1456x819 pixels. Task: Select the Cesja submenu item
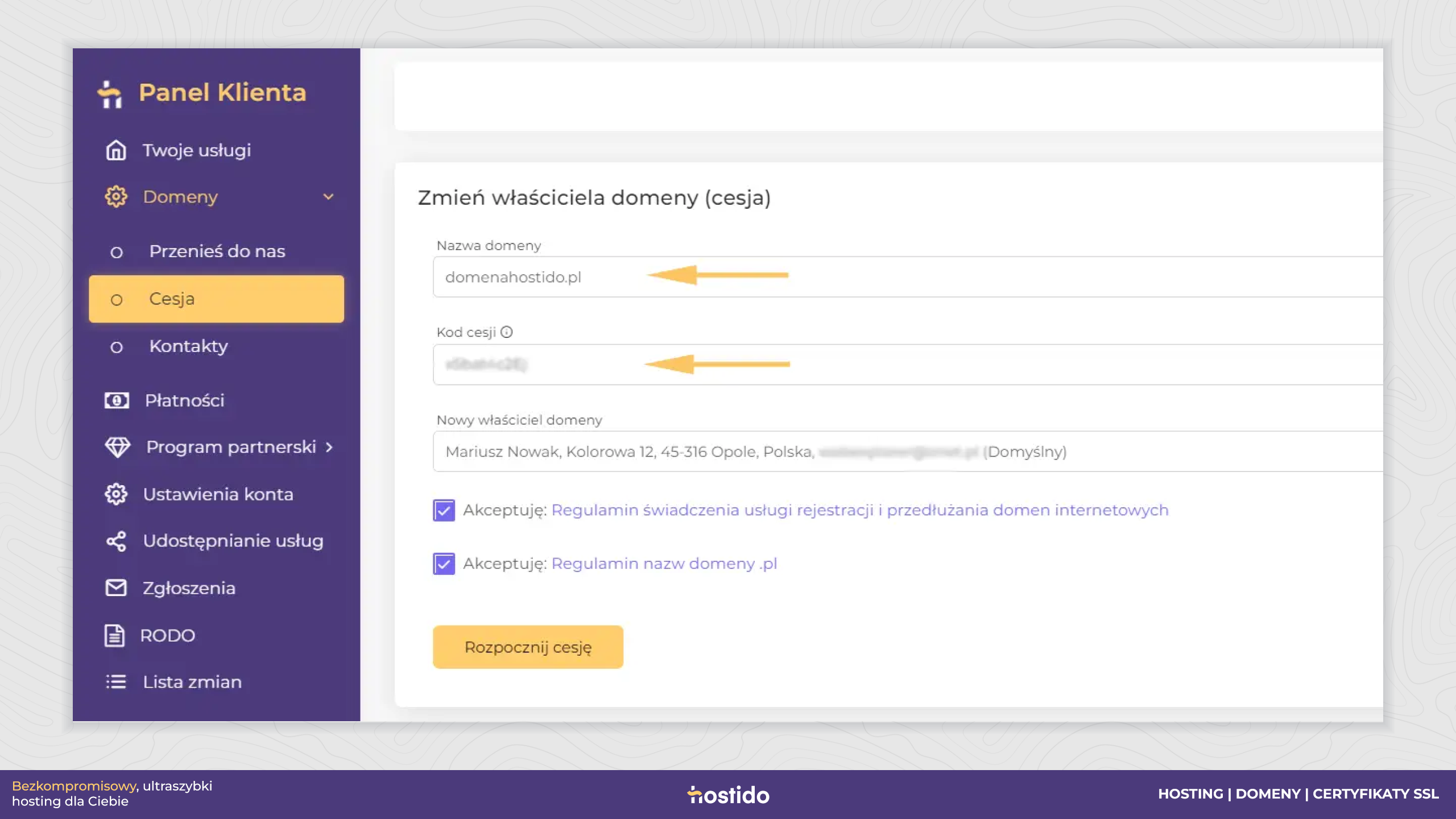pos(216,299)
